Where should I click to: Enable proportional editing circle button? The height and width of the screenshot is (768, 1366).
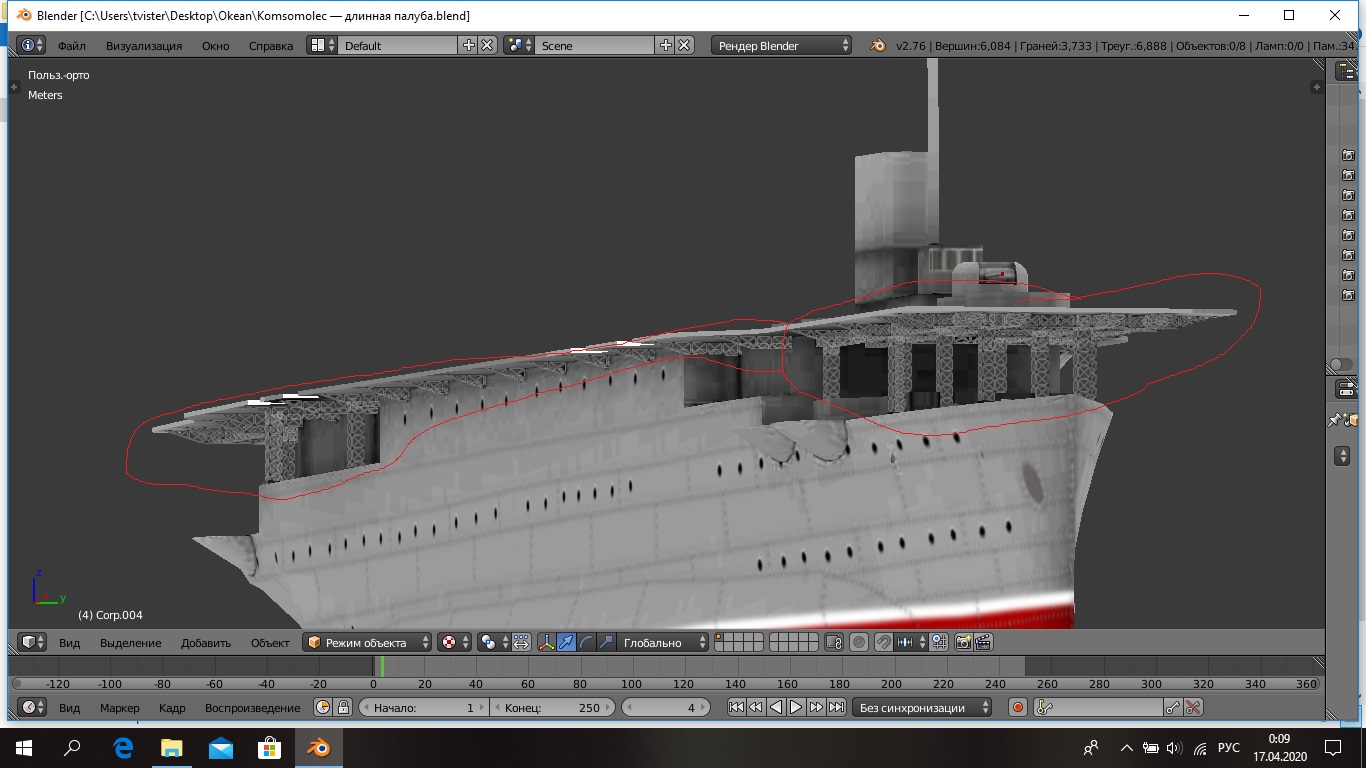[x=858, y=642]
